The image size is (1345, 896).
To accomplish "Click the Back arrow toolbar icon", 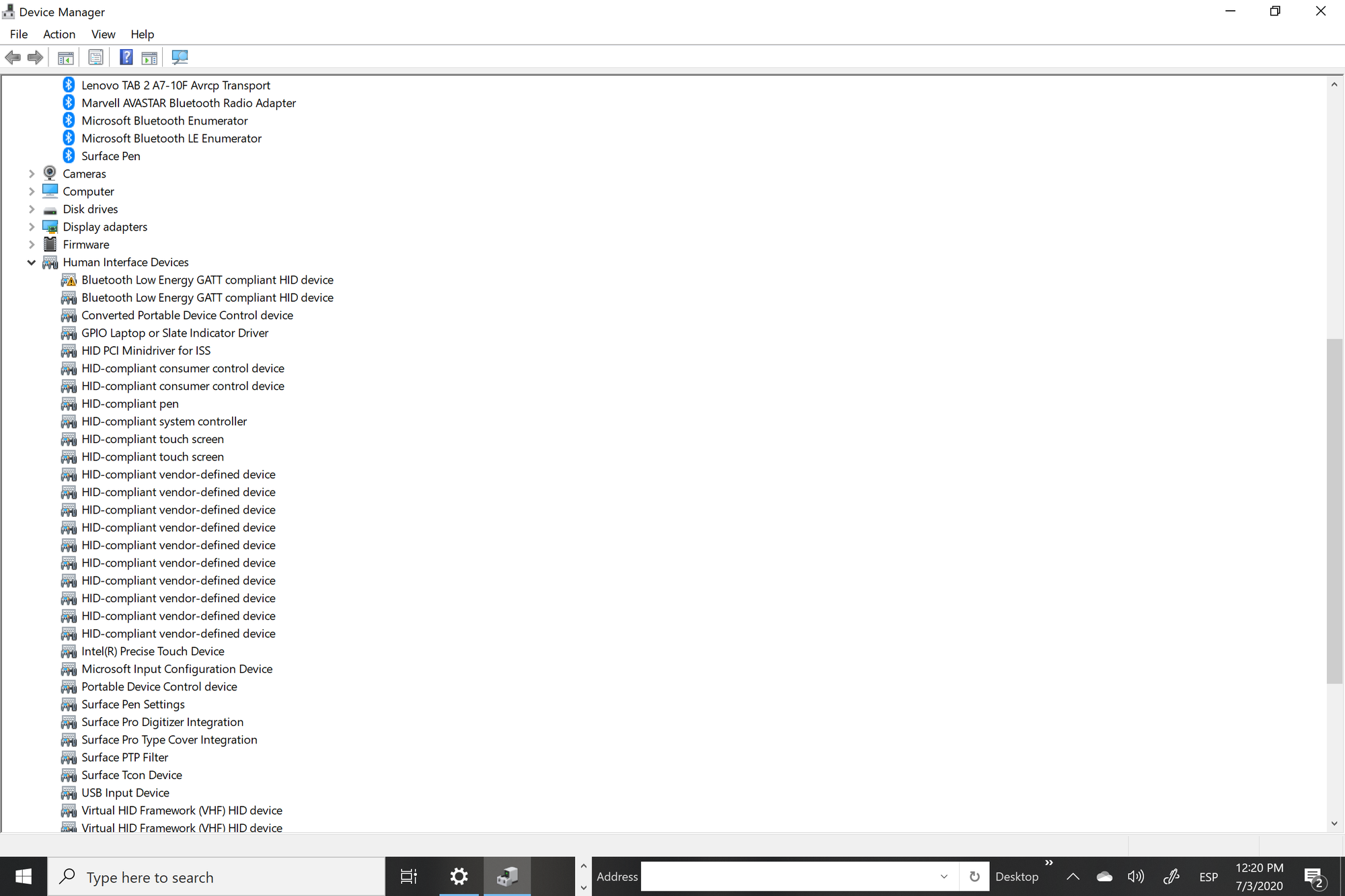I will pyautogui.click(x=13, y=58).
